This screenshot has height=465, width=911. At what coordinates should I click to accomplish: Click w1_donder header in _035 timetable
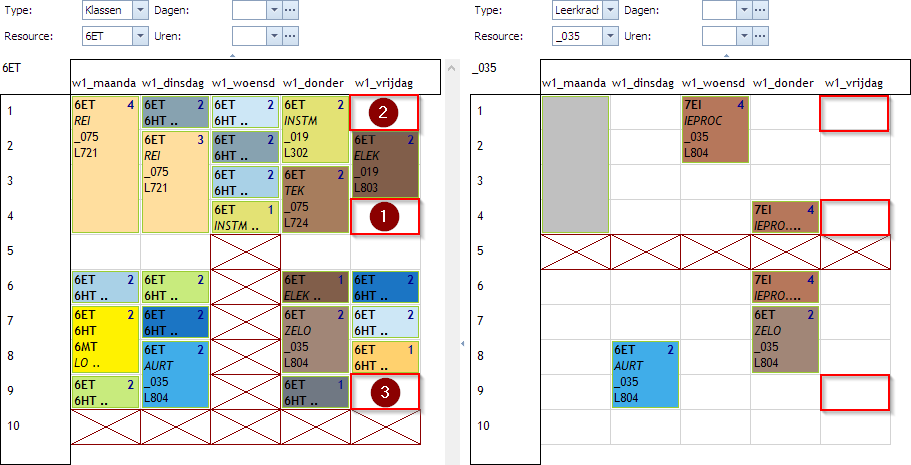point(783,83)
